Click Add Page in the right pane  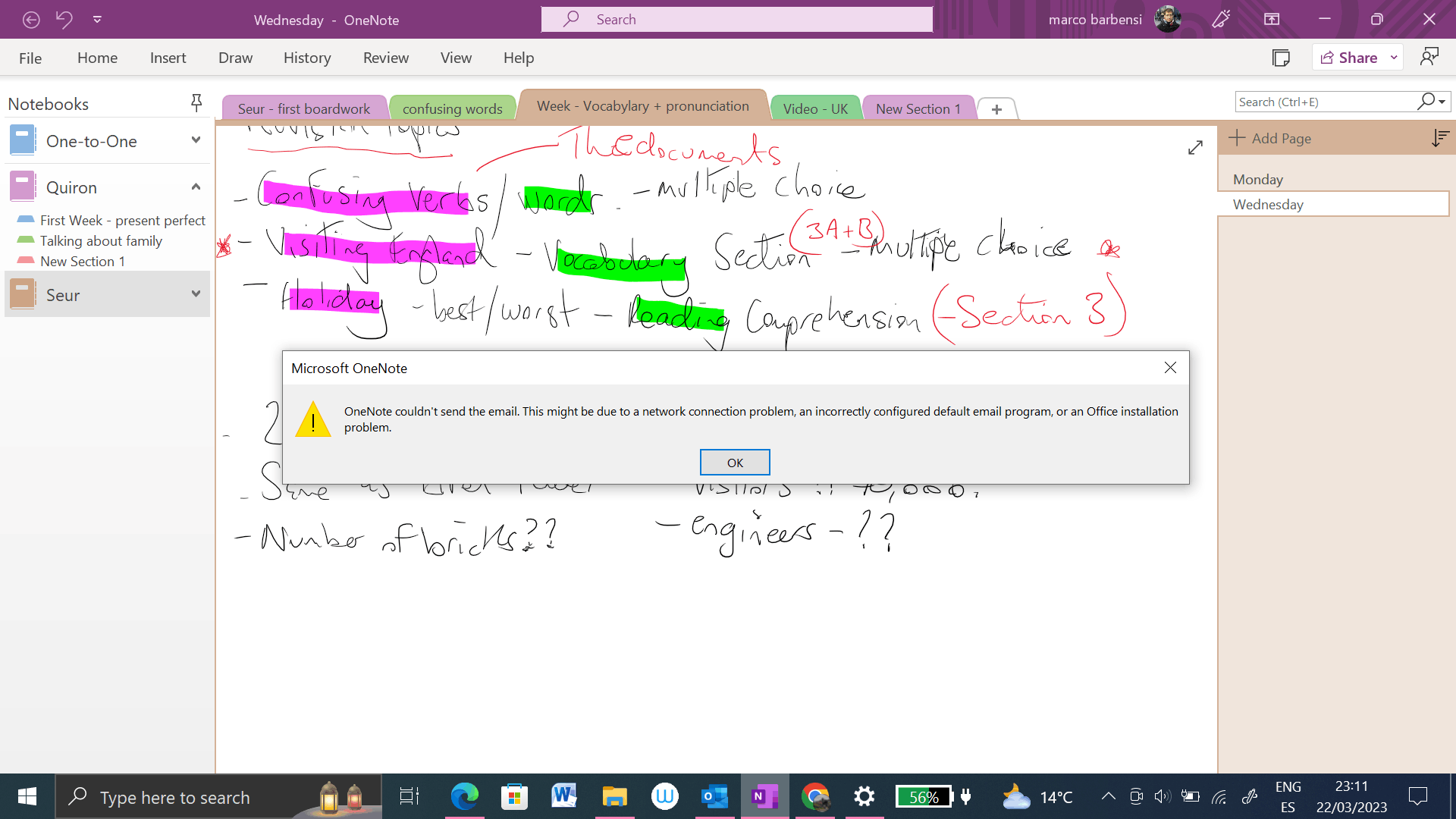[1282, 138]
